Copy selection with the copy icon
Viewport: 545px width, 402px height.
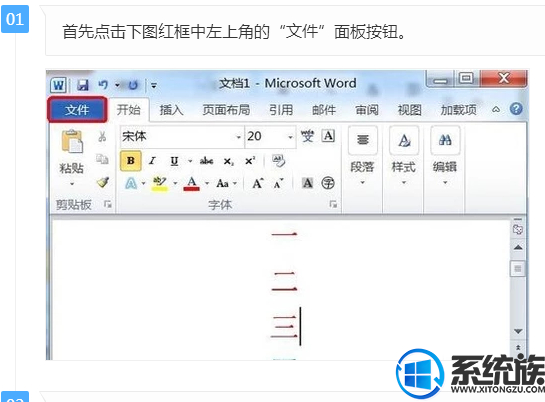pyautogui.click(x=102, y=159)
